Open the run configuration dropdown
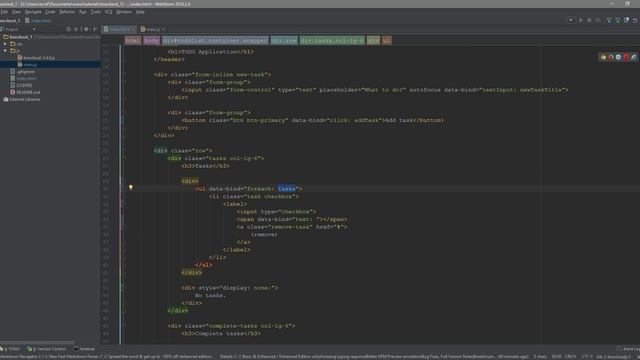This screenshot has height=360, width=640. click(571, 20)
